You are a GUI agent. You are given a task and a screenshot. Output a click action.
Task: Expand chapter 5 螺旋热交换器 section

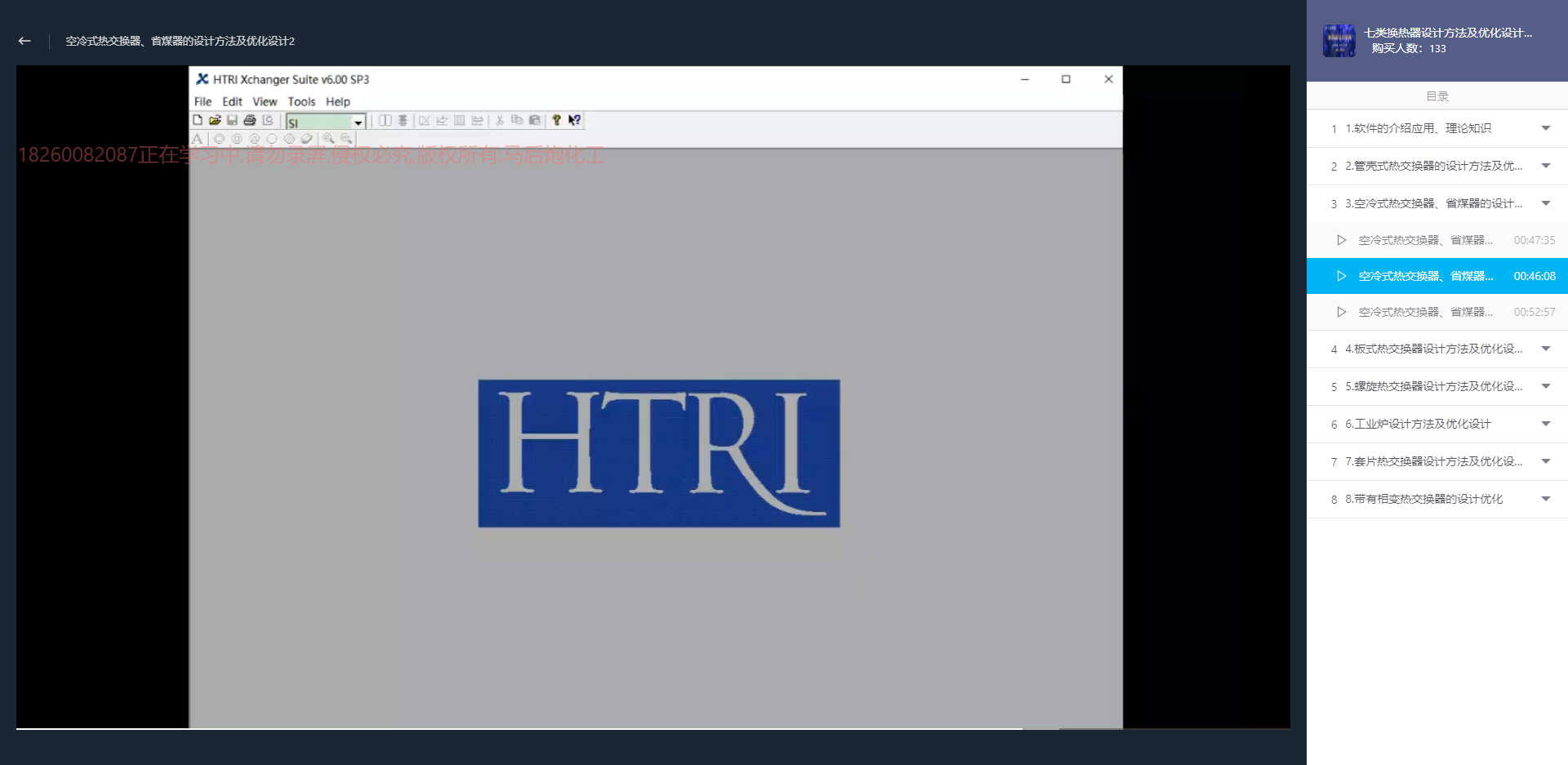1437,386
